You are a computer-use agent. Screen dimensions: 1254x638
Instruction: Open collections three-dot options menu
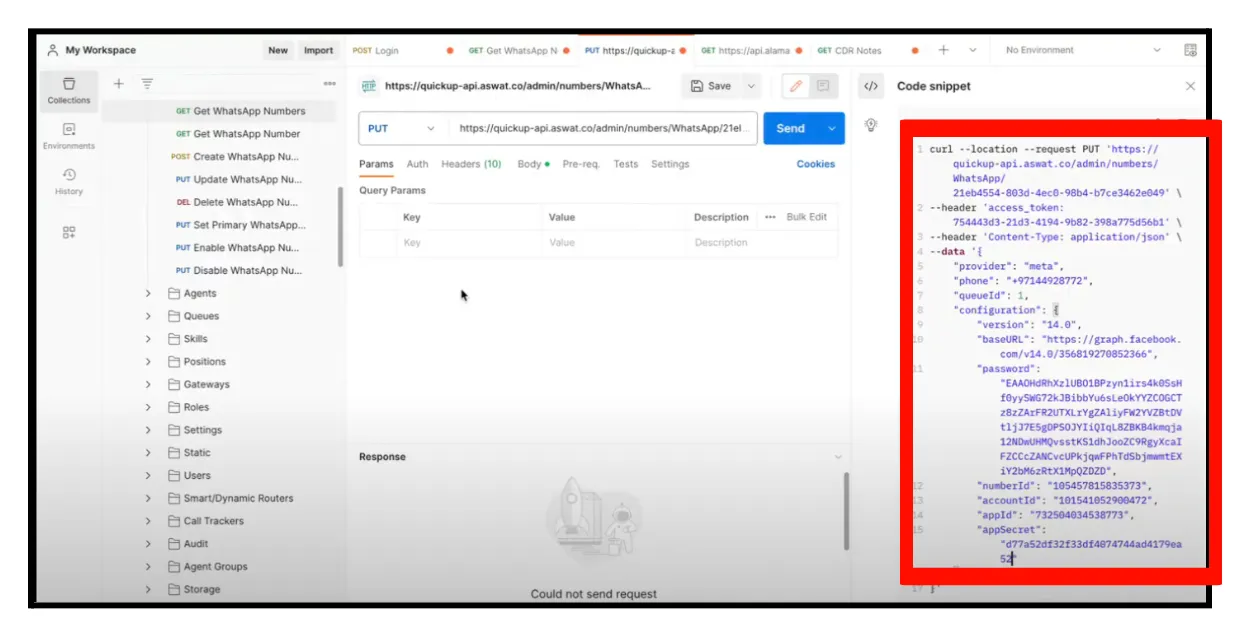pos(330,84)
